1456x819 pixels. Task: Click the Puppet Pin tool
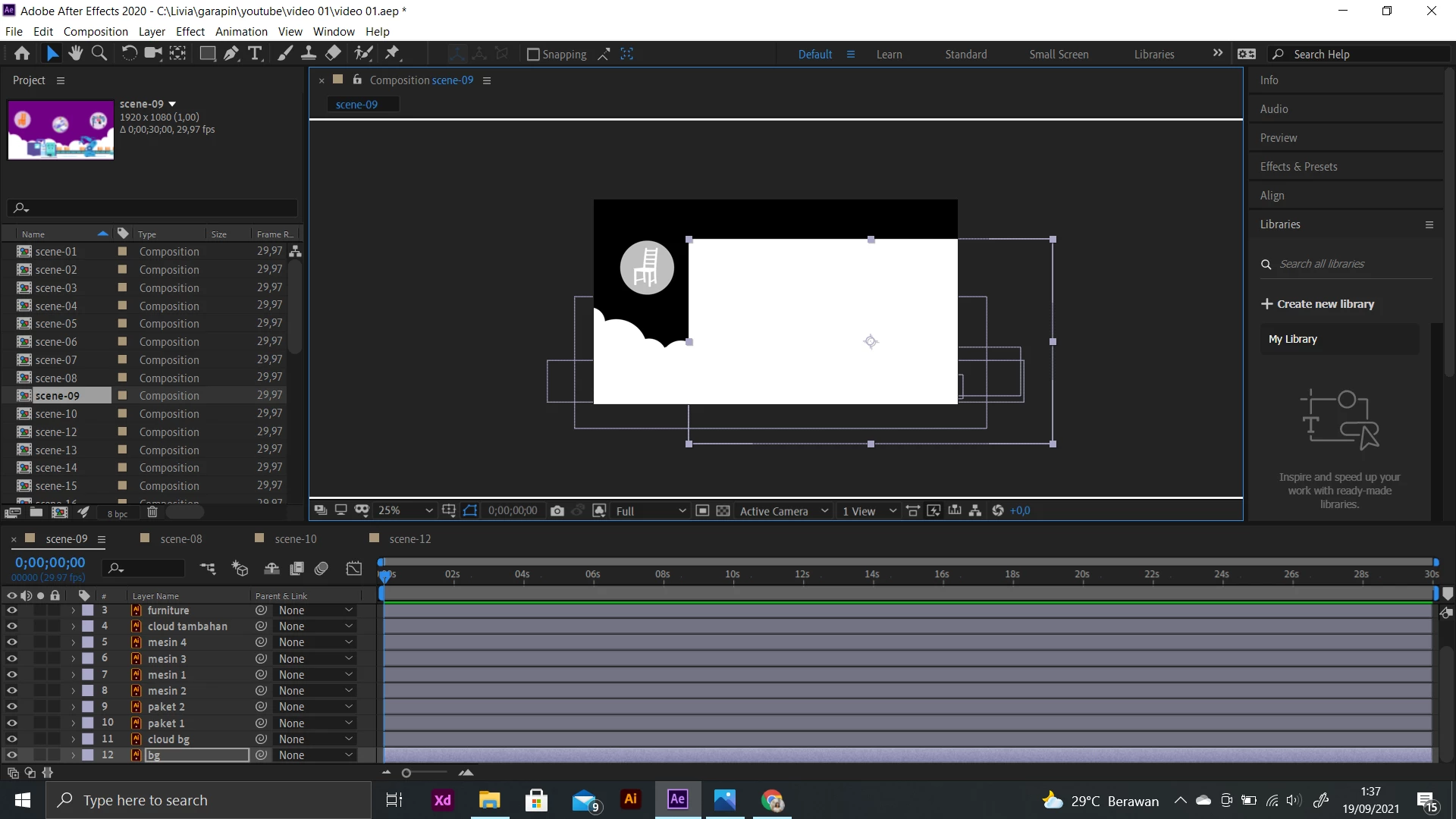coord(392,54)
